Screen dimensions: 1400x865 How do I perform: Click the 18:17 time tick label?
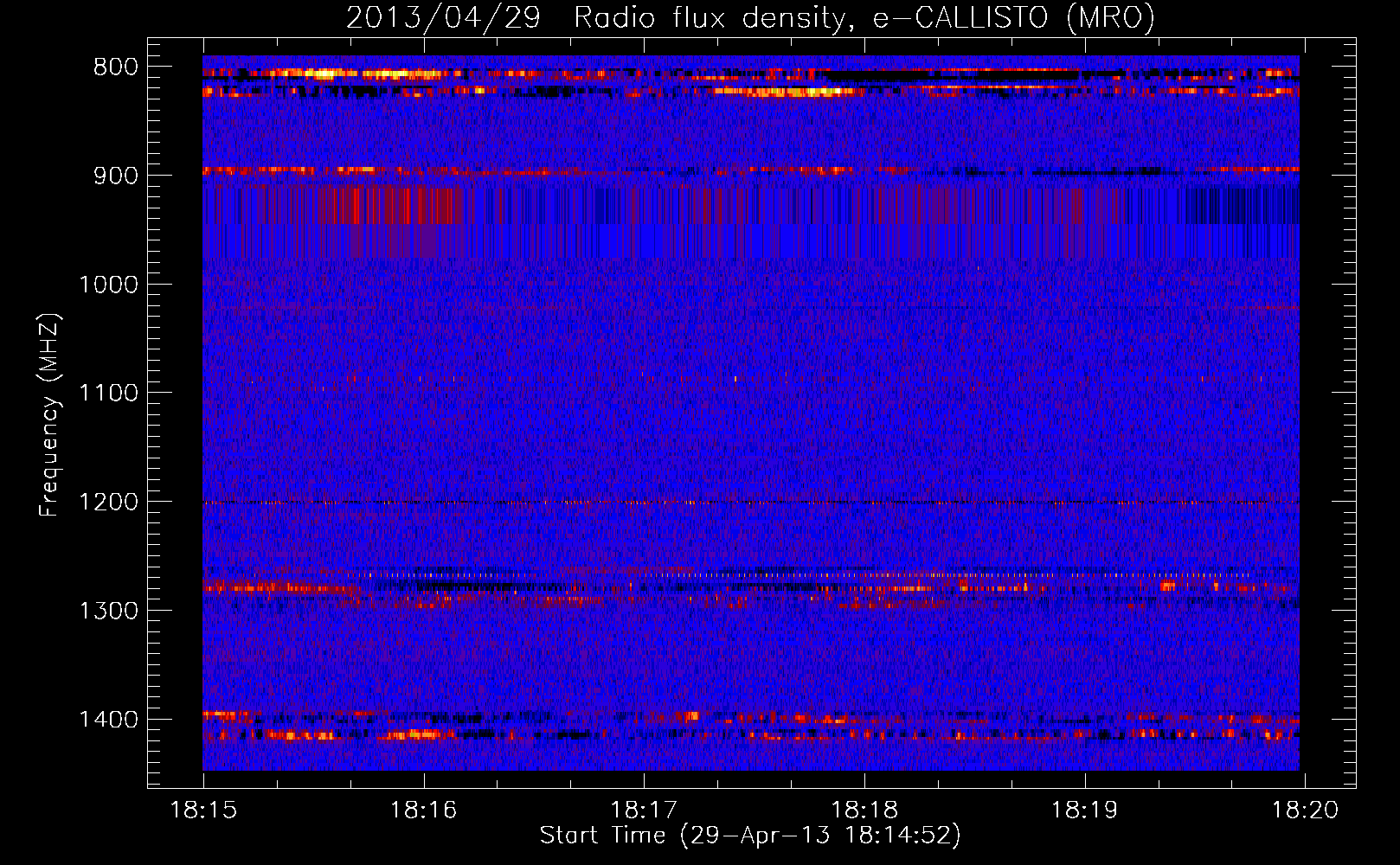643,811
